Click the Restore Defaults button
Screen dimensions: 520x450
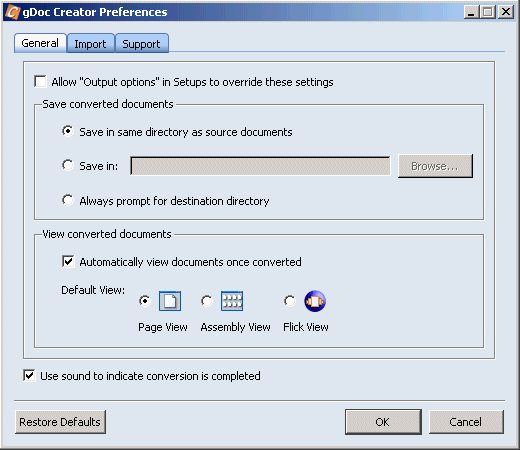click(x=60, y=422)
